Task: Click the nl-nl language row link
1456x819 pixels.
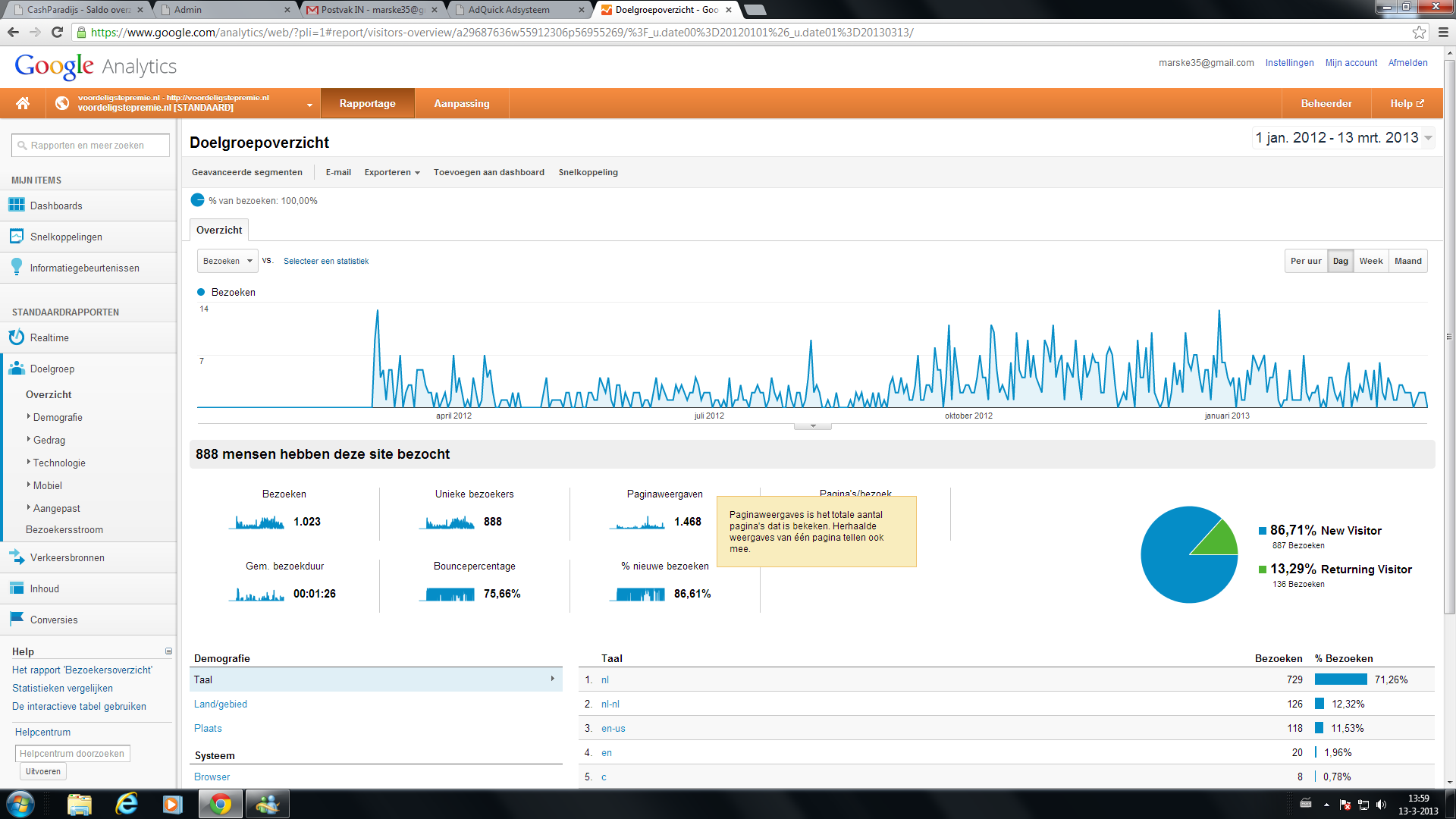Action: (x=610, y=704)
